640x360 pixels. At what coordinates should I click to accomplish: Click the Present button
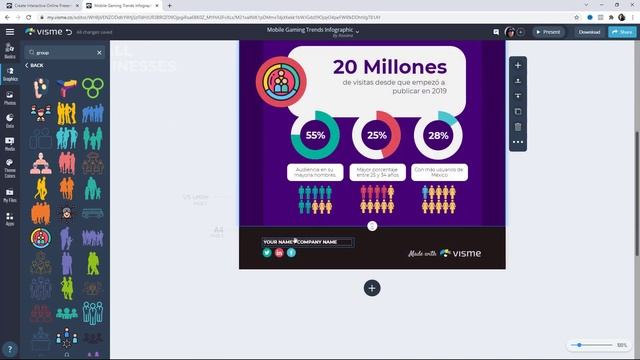click(548, 32)
